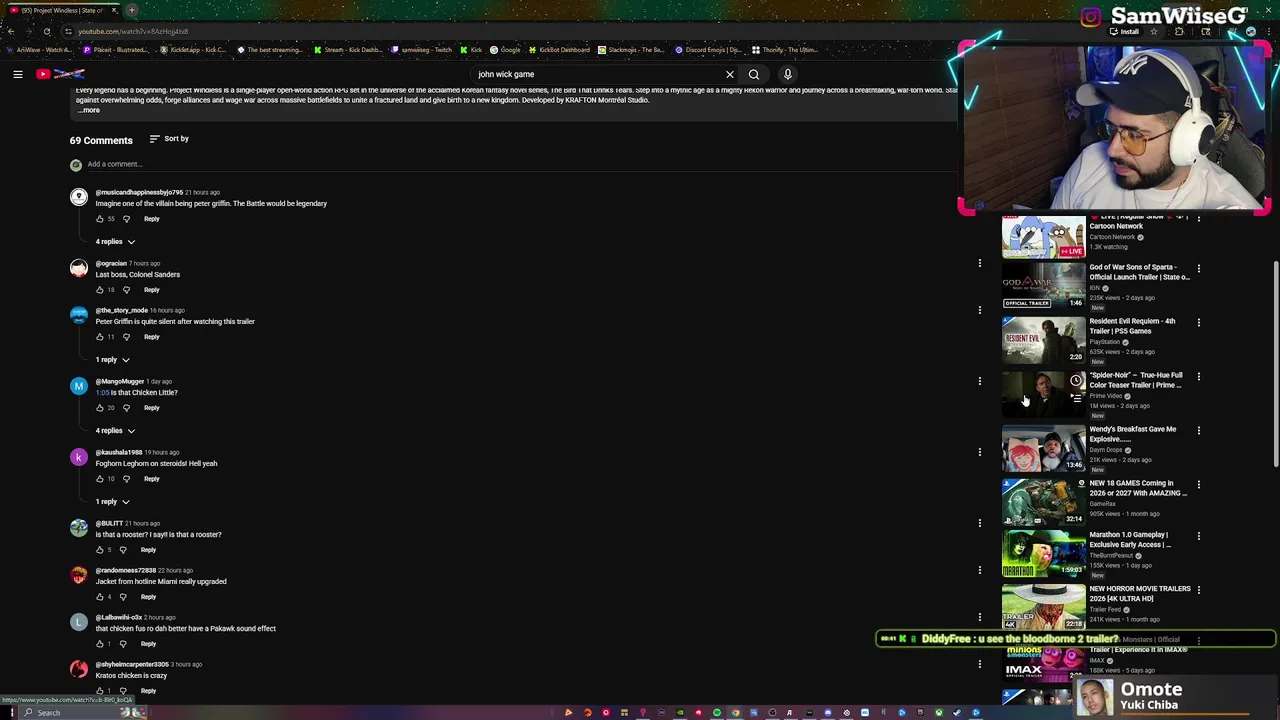Dislike @BULITT's rooster comment
The height and width of the screenshot is (720, 1280).
coord(123,550)
